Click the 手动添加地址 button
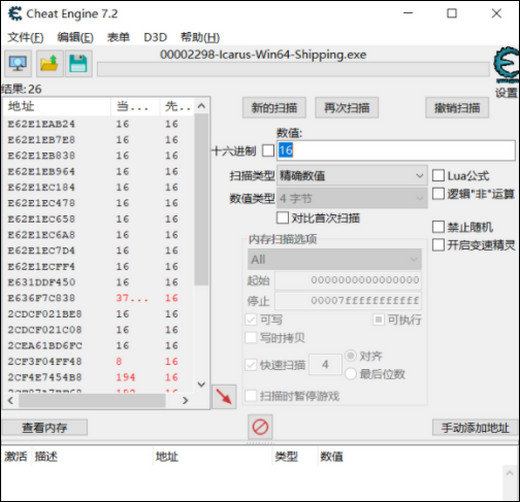 pyautogui.click(x=475, y=428)
